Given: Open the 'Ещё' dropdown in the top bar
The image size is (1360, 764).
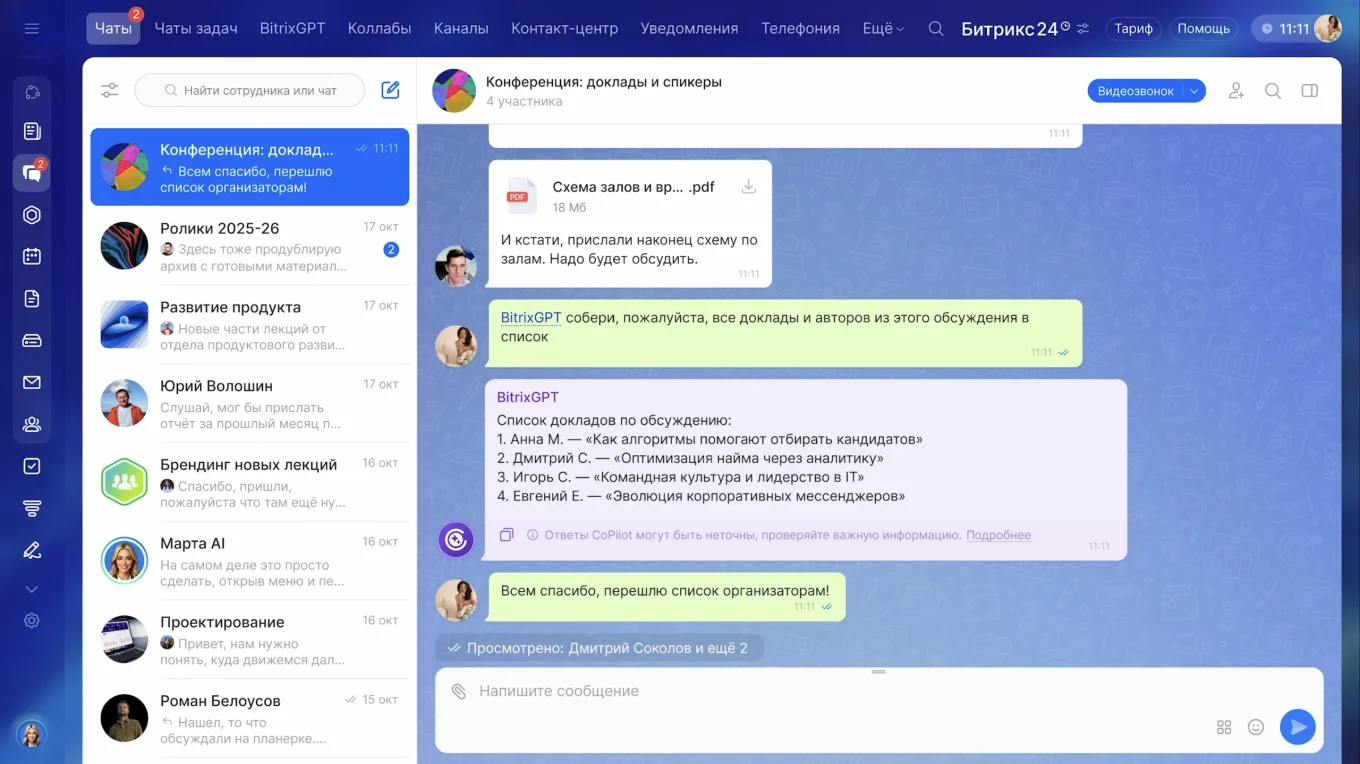Looking at the screenshot, I should pos(882,28).
